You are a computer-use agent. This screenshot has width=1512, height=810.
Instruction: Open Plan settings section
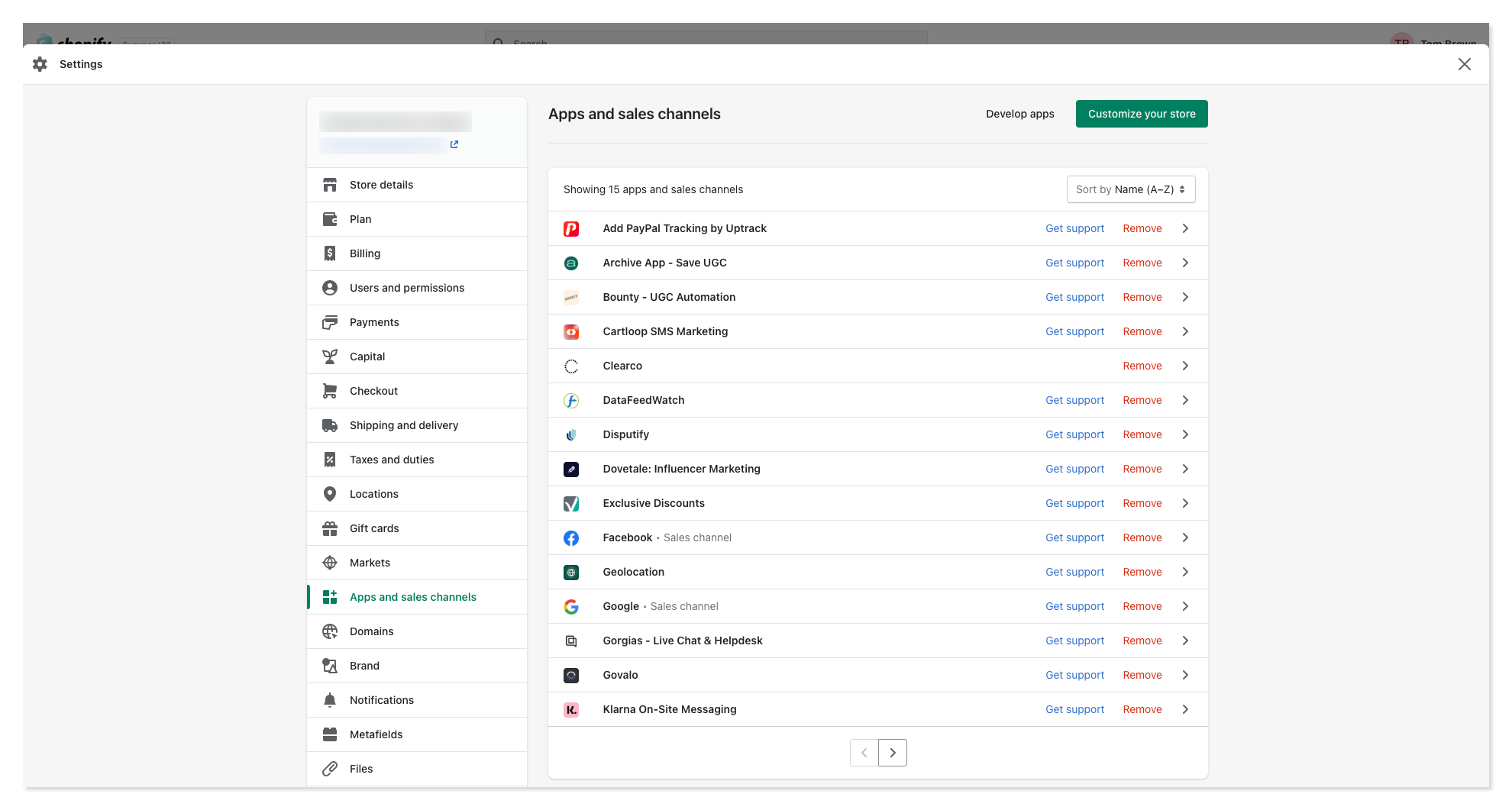click(417, 219)
